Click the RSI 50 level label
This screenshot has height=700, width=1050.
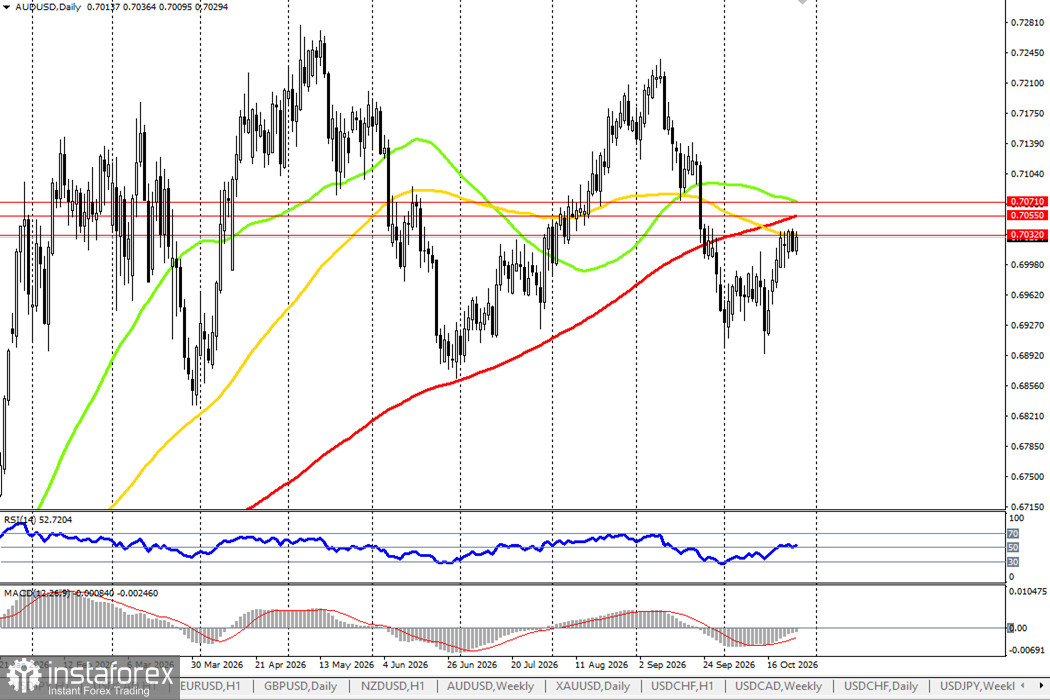1013,548
